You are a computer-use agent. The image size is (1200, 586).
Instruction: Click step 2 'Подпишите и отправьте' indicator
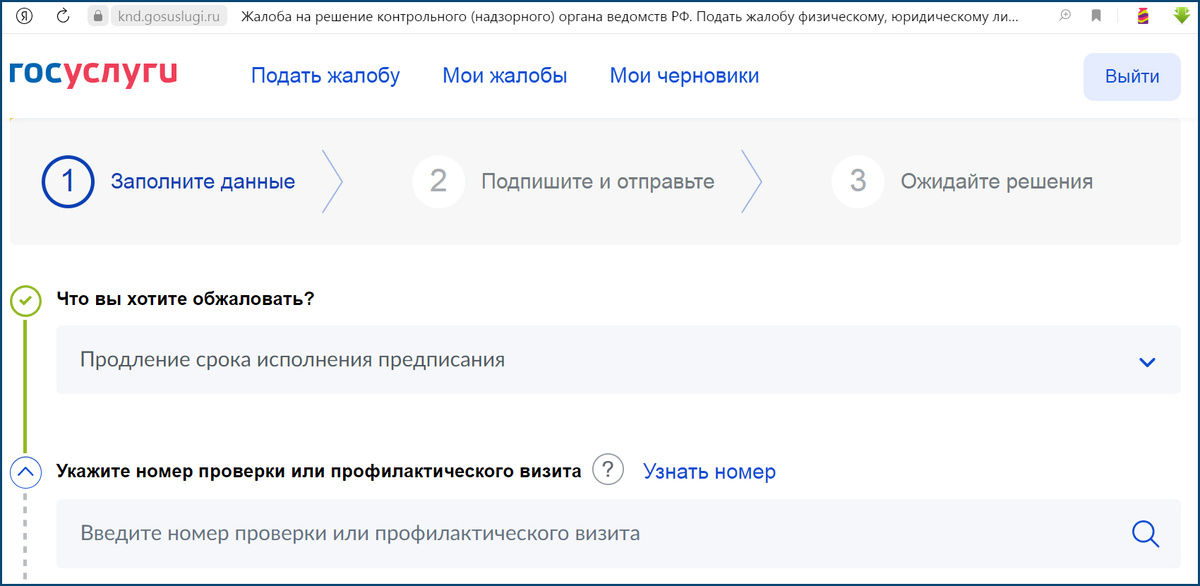pyautogui.click(x=438, y=181)
